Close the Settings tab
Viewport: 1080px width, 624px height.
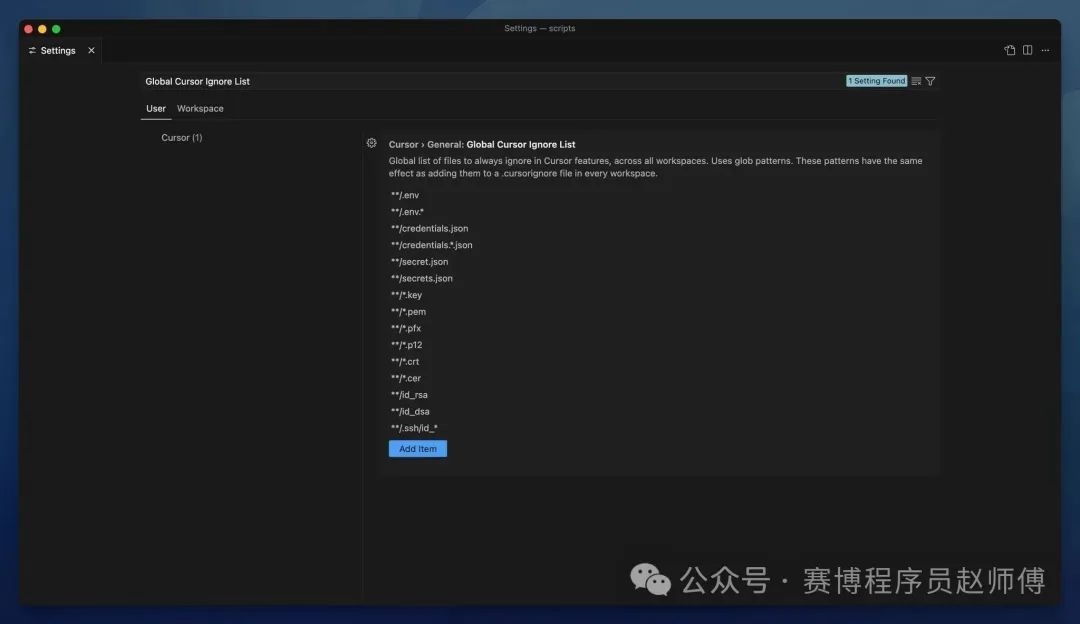click(91, 50)
